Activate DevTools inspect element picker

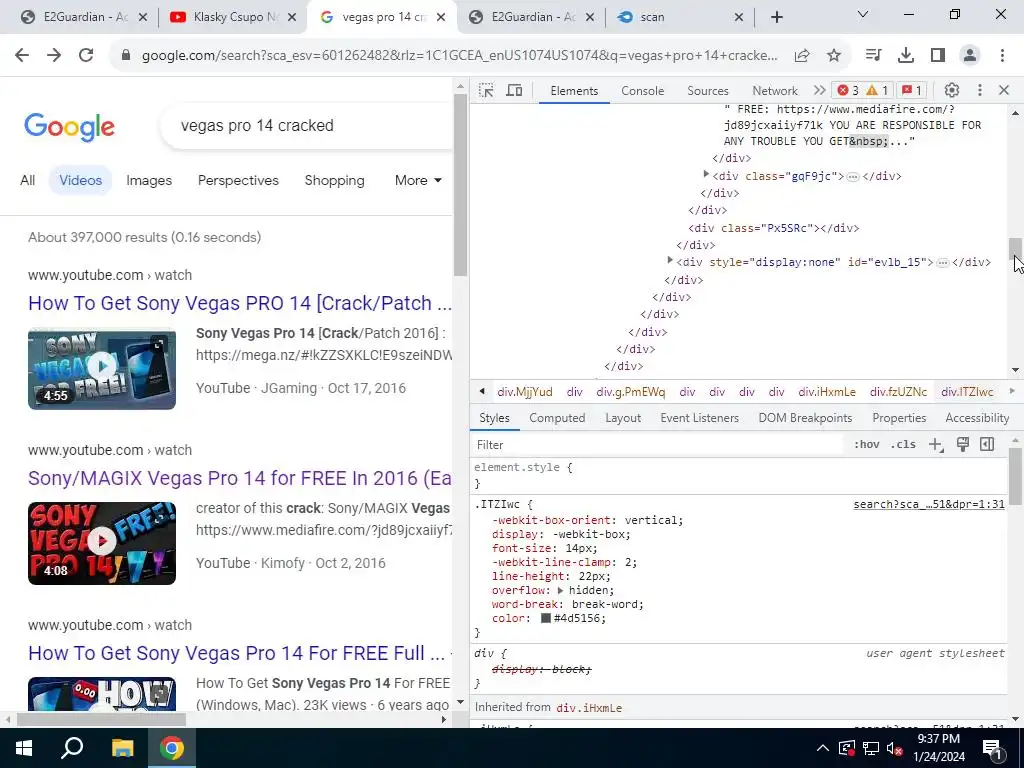tap(486, 91)
